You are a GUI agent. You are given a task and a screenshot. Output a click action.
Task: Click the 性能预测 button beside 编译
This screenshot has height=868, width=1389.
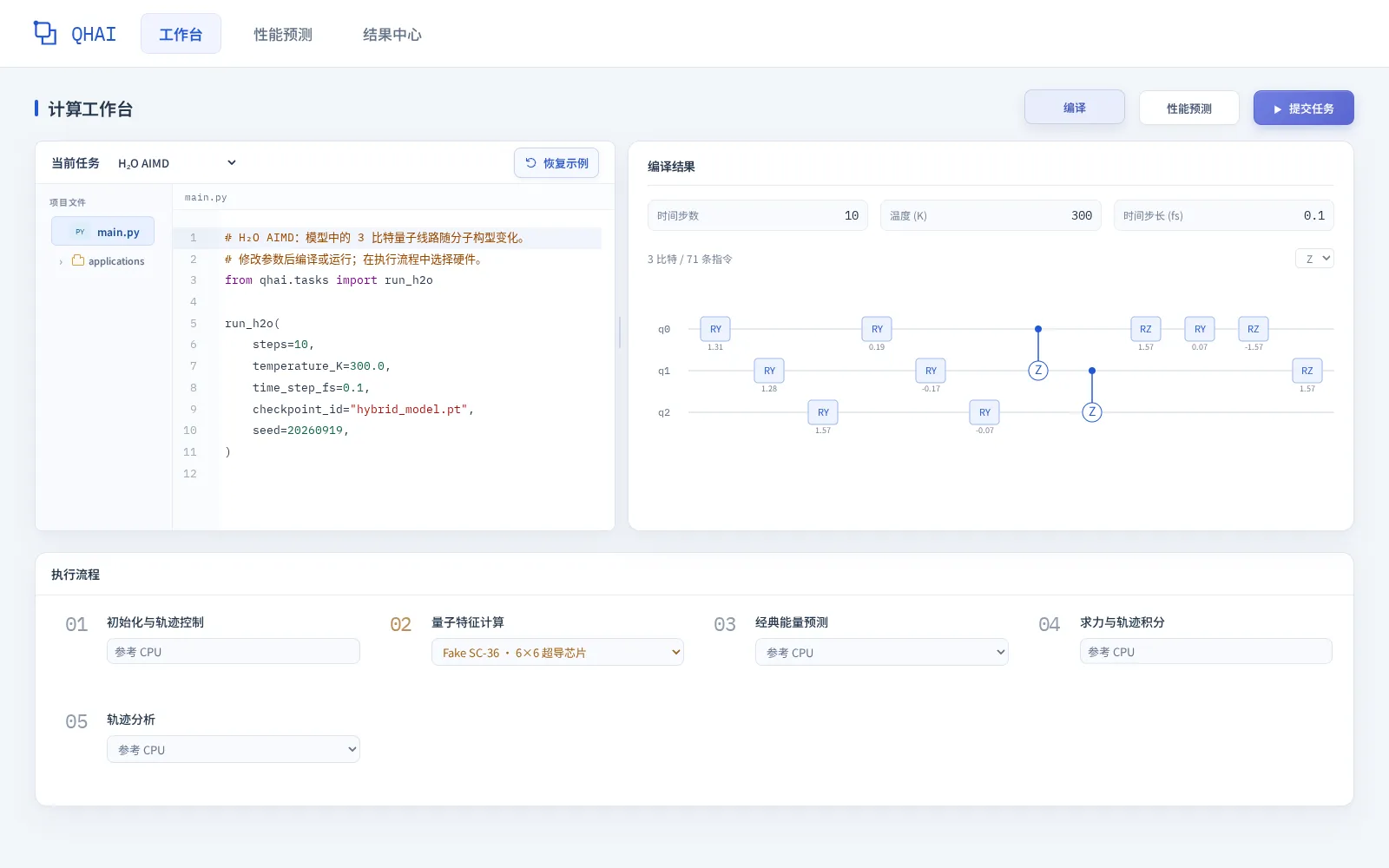[1188, 108]
